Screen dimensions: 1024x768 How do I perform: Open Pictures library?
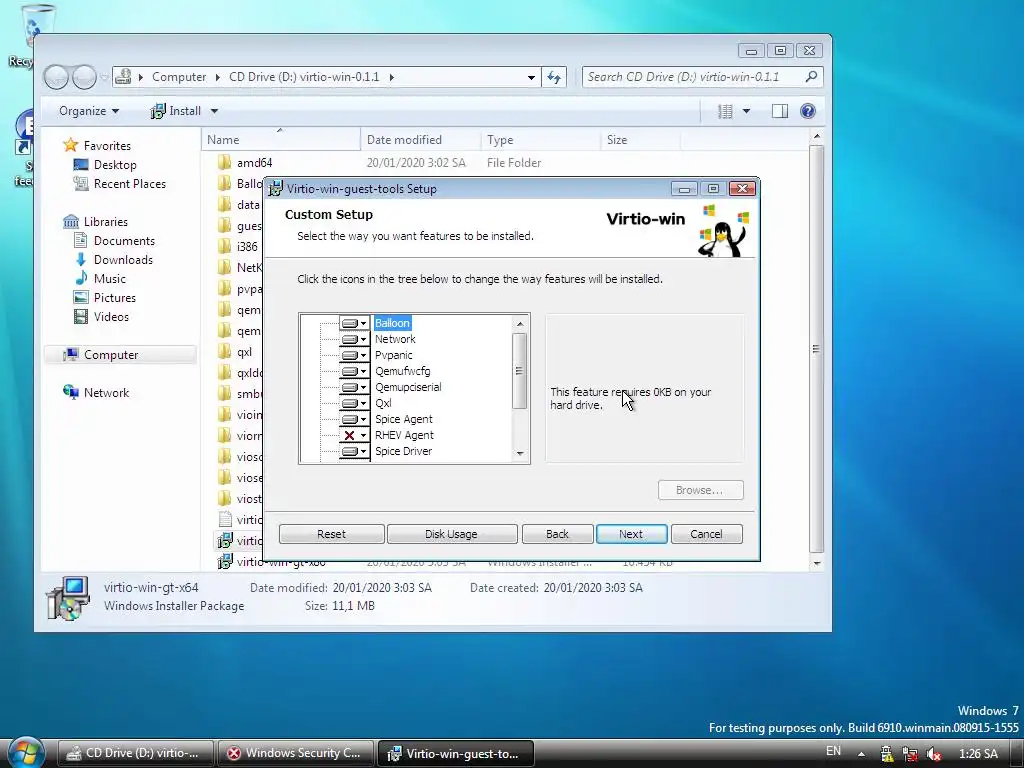point(114,297)
